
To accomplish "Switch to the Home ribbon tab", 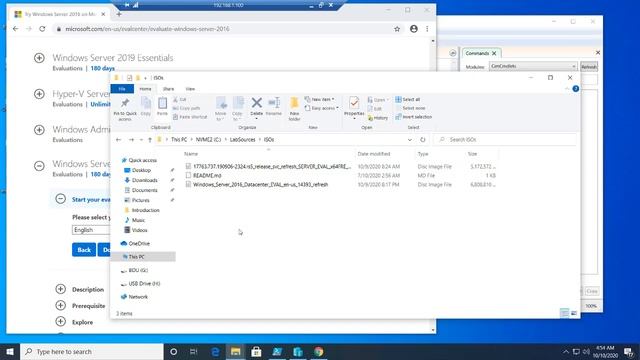I will click(145, 89).
